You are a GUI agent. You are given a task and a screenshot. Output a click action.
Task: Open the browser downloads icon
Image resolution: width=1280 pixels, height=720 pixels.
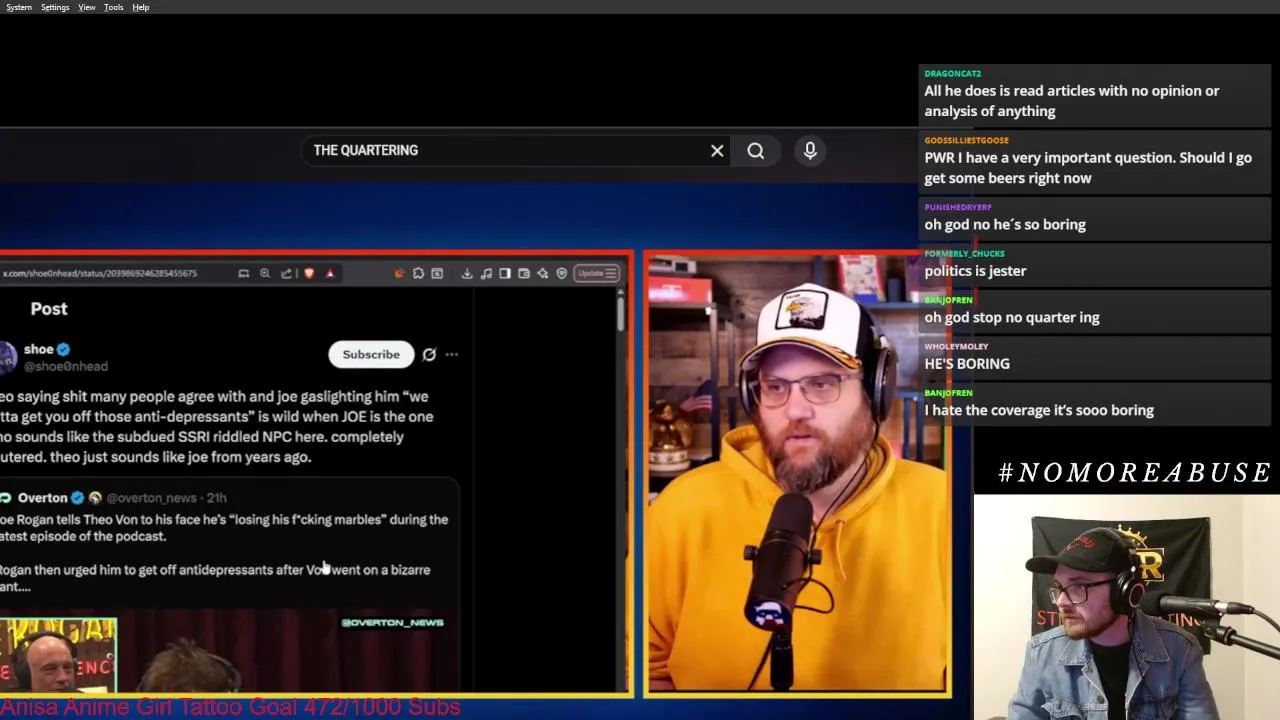point(467,273)
